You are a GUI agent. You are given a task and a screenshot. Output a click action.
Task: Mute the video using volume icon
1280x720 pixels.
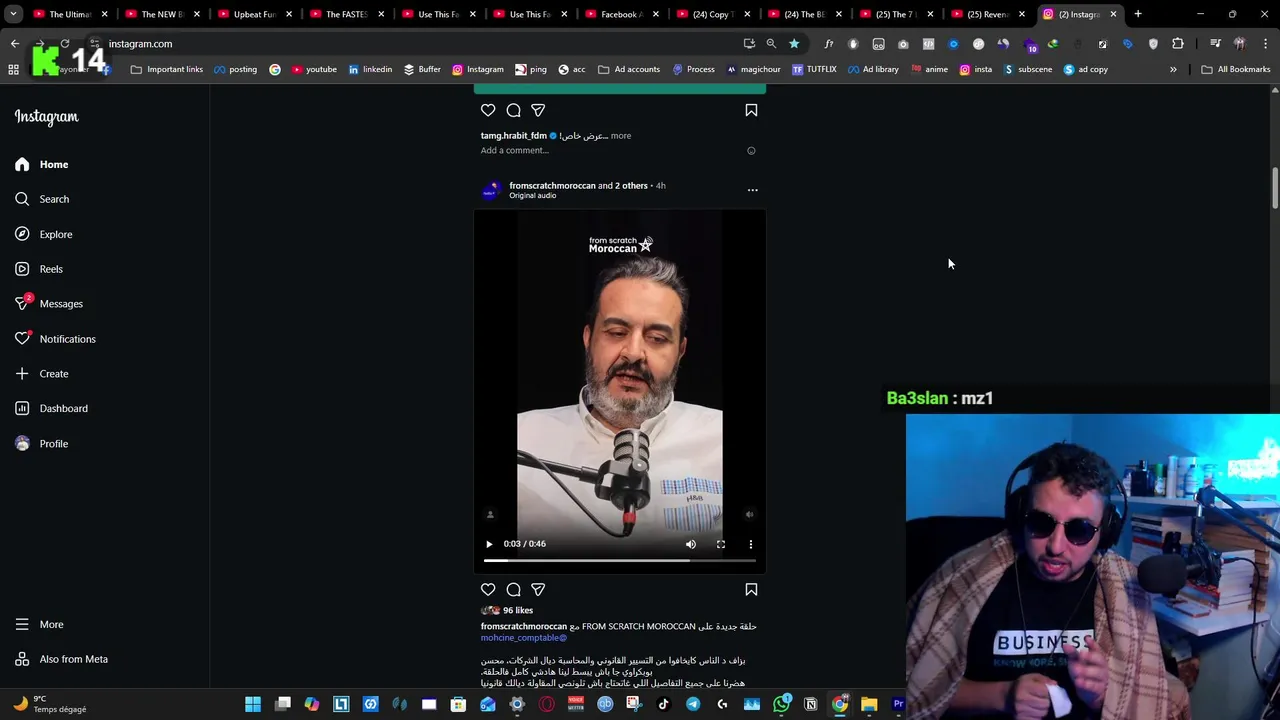[x=690, y=544]
